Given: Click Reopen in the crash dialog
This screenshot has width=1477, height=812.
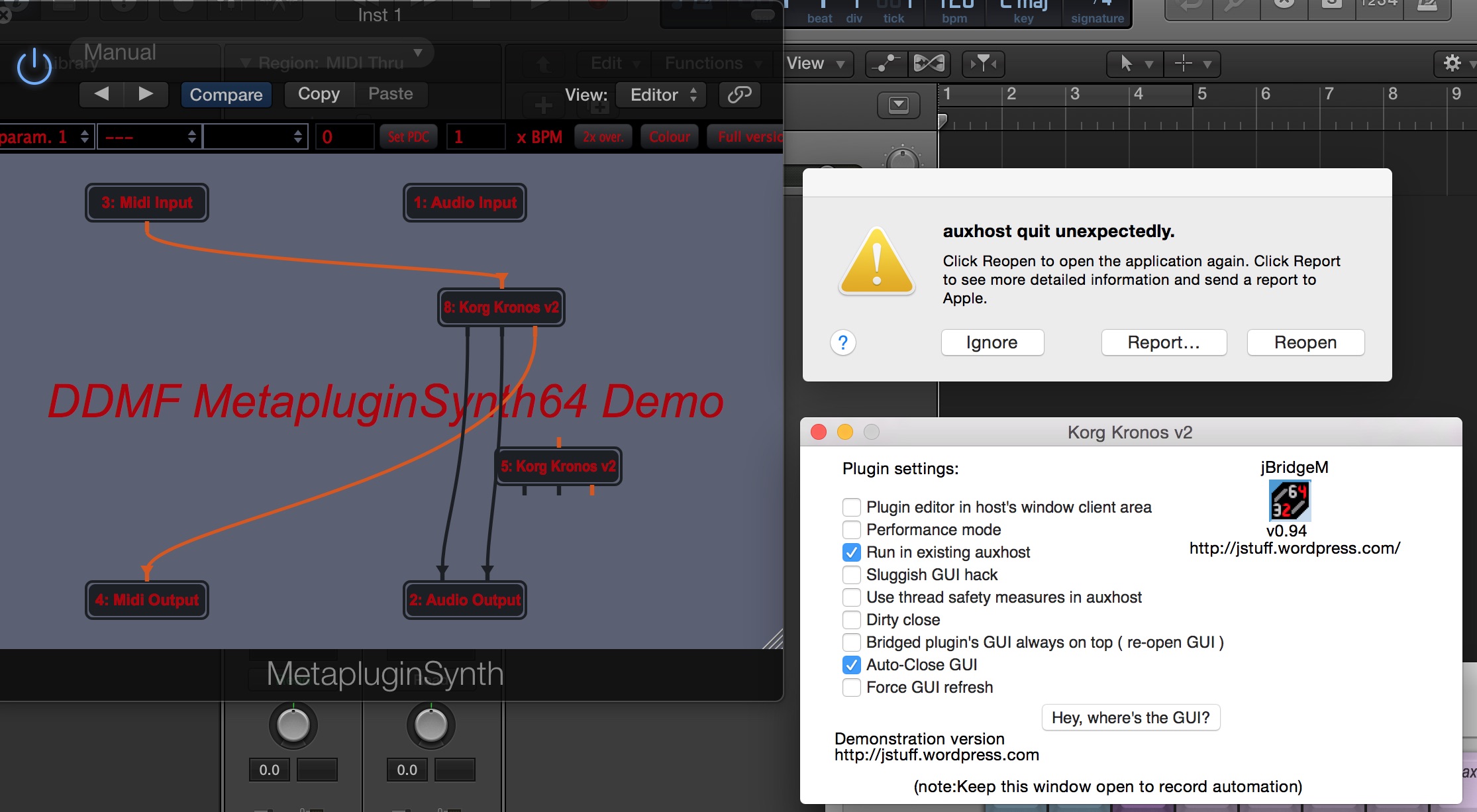Looking at the screenshot, I should (1305, 342).
